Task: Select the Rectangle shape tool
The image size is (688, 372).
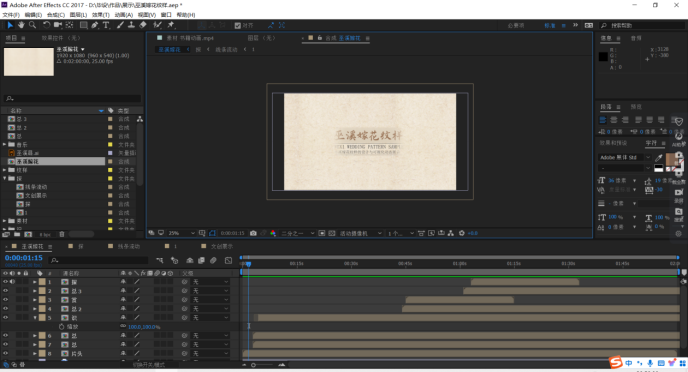Action: (x=83, y=25)
